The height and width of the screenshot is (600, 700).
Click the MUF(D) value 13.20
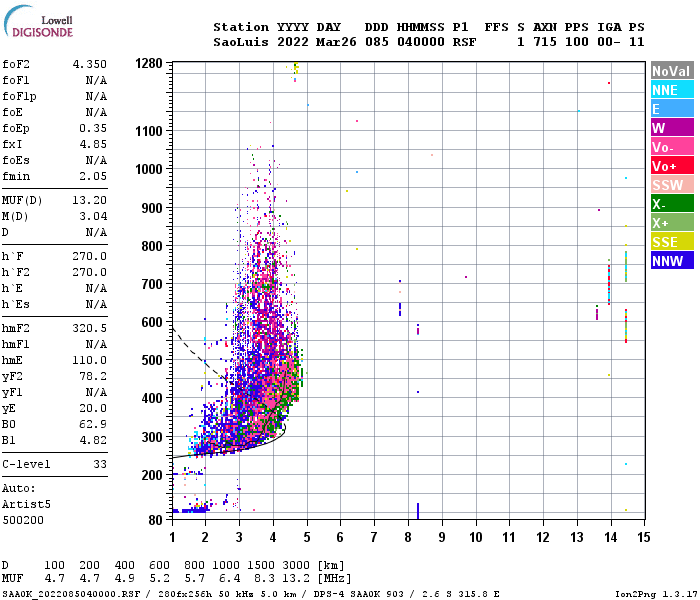(90, 200)
